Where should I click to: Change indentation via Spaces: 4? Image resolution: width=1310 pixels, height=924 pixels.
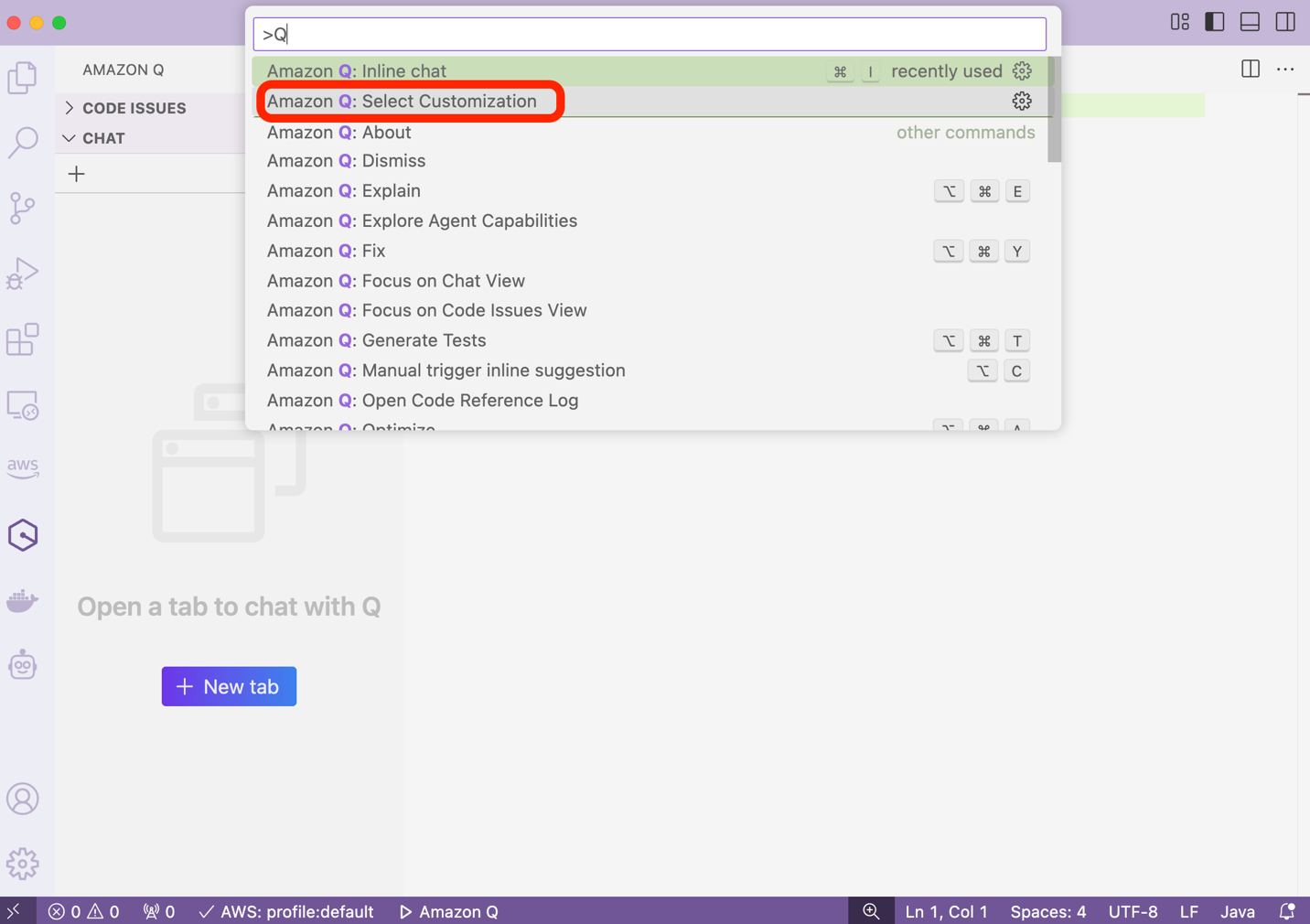click(x=1048, y=911)
